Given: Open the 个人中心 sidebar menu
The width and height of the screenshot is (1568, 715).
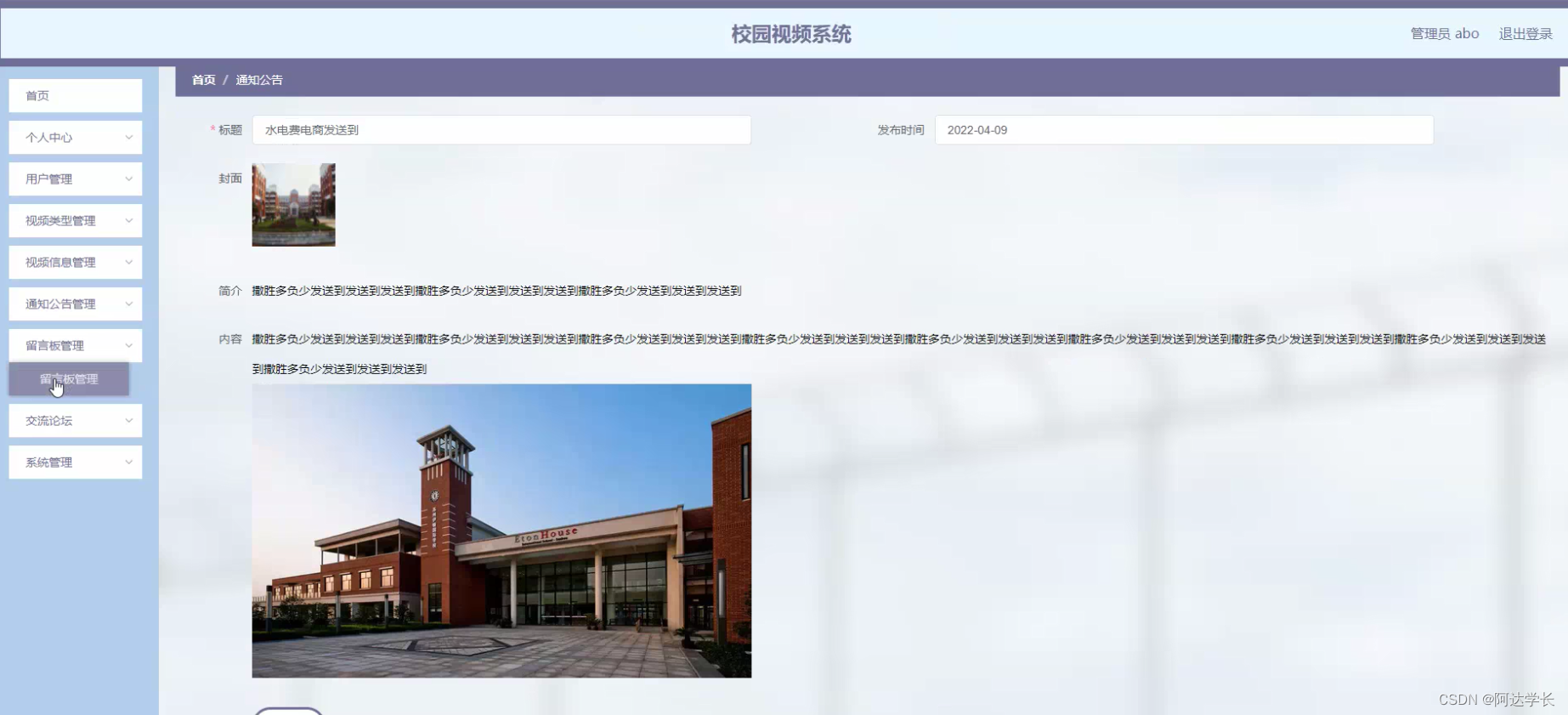Looking at the screenshot, I should pos(75,137).
